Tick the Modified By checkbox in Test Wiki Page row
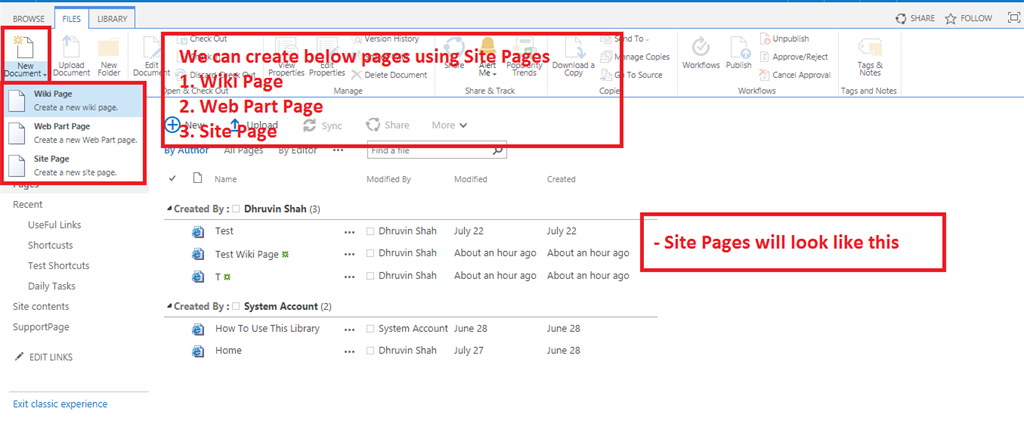The height and width of the screenshot is (430, 1024). coord(370,254)
